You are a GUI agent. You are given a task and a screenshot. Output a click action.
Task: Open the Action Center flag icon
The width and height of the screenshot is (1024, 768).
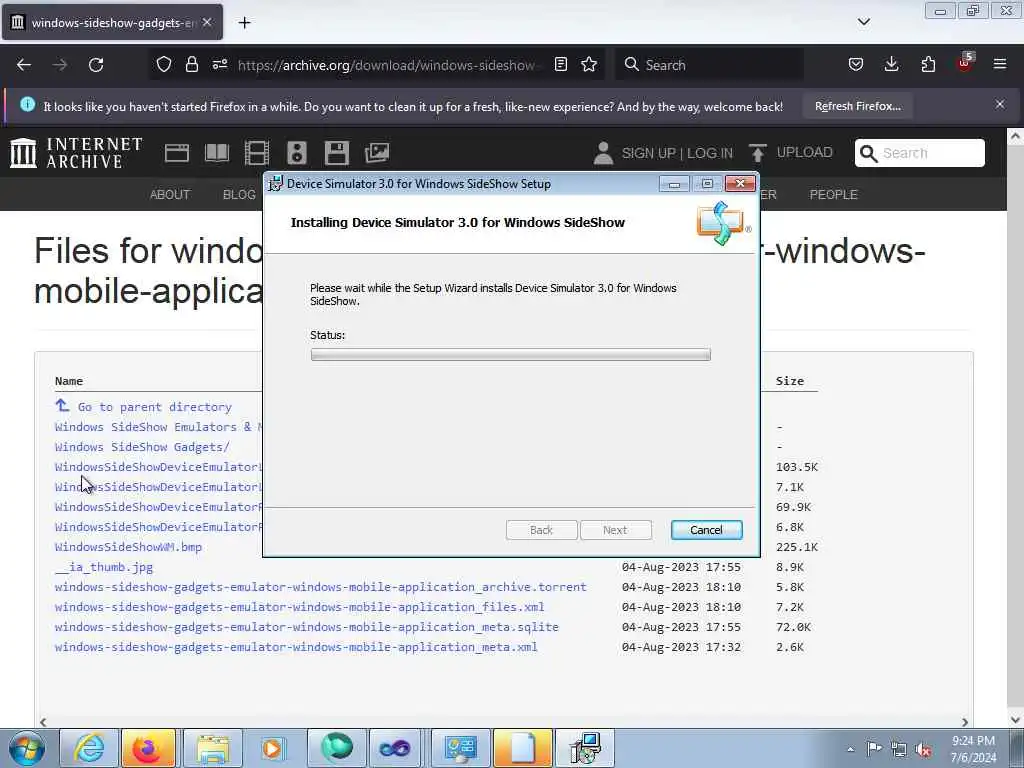click(874, 748)
